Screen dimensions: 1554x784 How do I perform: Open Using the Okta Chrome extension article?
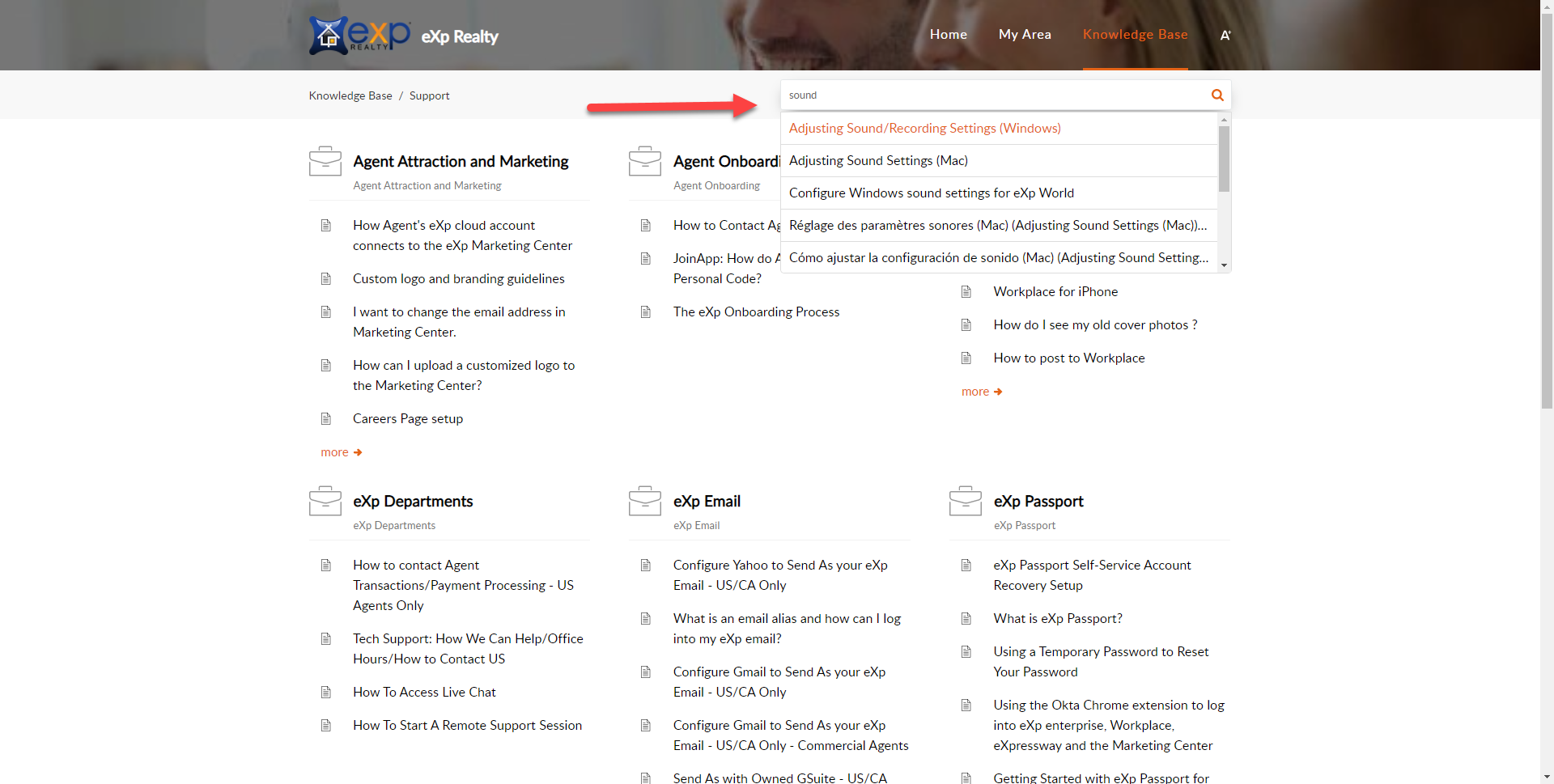pyautogui.click(x=1109, y=725)
